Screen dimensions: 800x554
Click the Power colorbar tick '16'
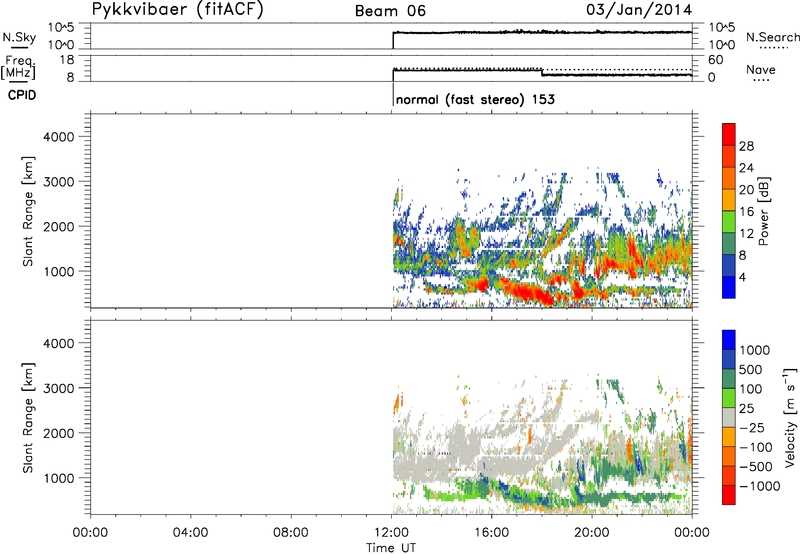pyautogui.click(x=746, y=212)
